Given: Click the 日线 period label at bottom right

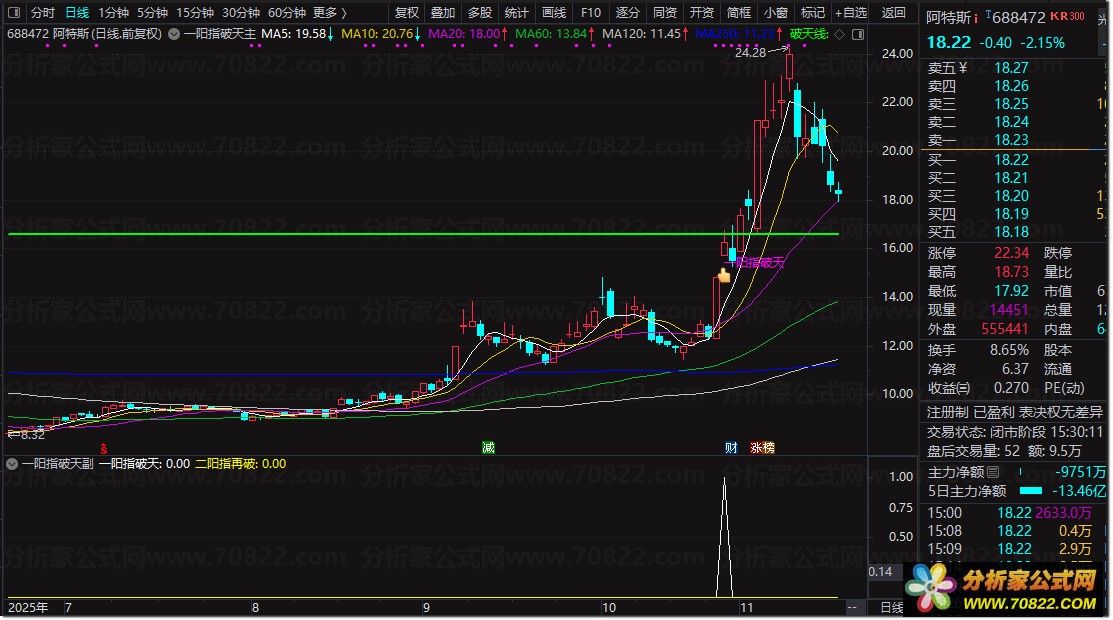Looking at the screenshot, I should pos(892,608).
